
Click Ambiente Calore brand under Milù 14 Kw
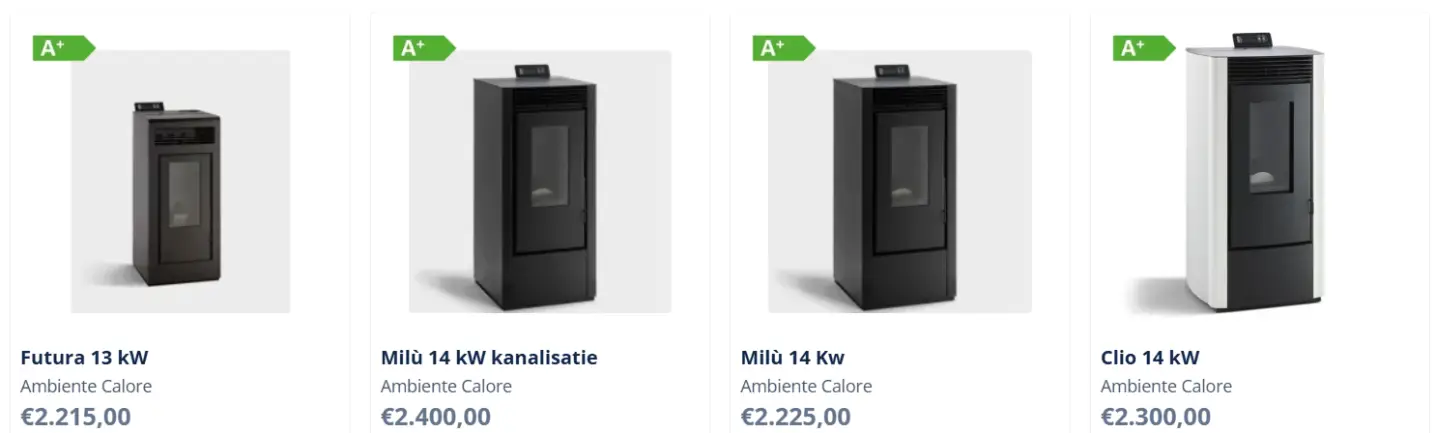coord(806,386)
